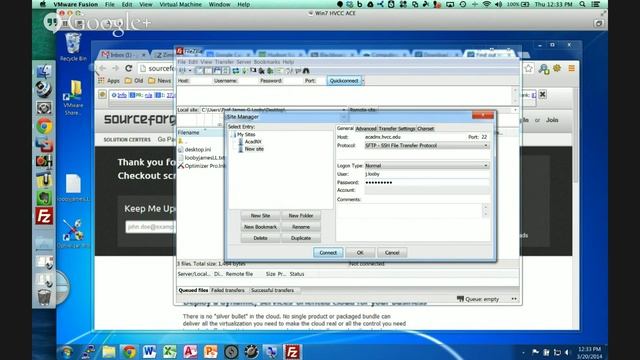This screenshot has height=360, width=640.
Task: Toggle local directory tree icon
Action: tap(208, 71)
